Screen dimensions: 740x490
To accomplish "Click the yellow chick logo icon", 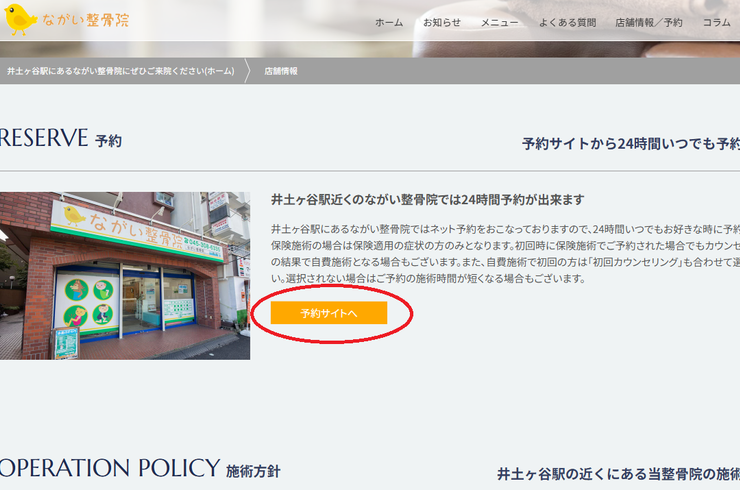I will pyautogui.click(x=20, y=21).
